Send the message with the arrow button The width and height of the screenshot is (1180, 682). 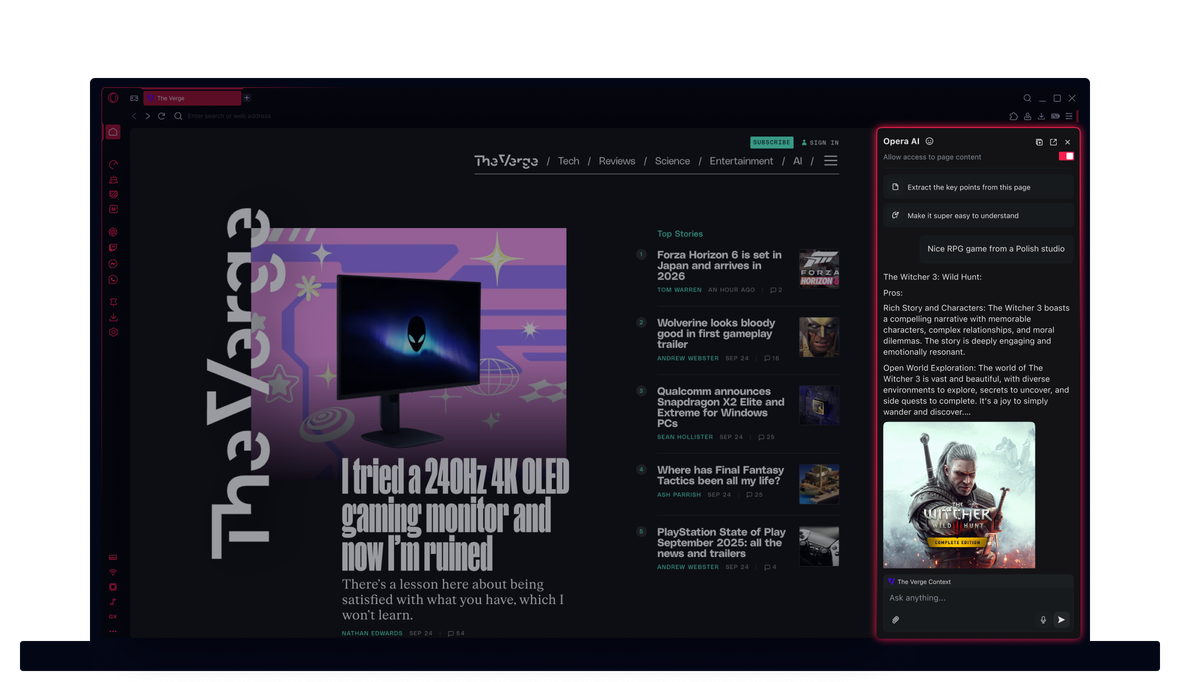coord(1061,620)
